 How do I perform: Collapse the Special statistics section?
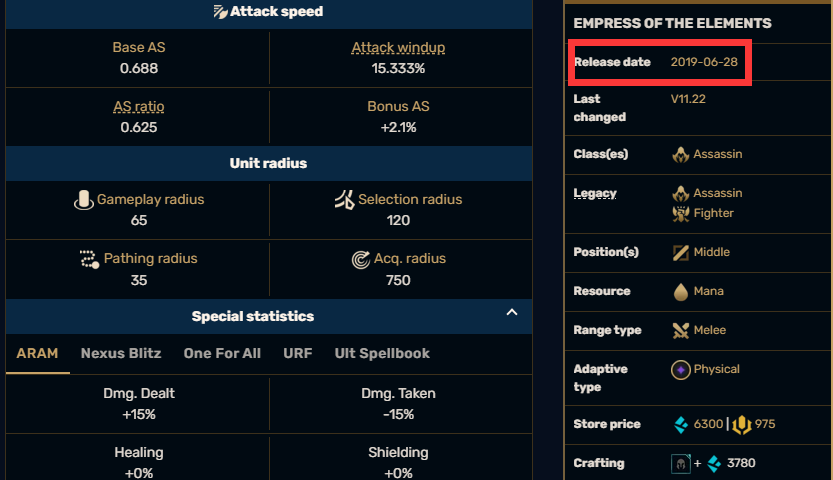(512, 312)
